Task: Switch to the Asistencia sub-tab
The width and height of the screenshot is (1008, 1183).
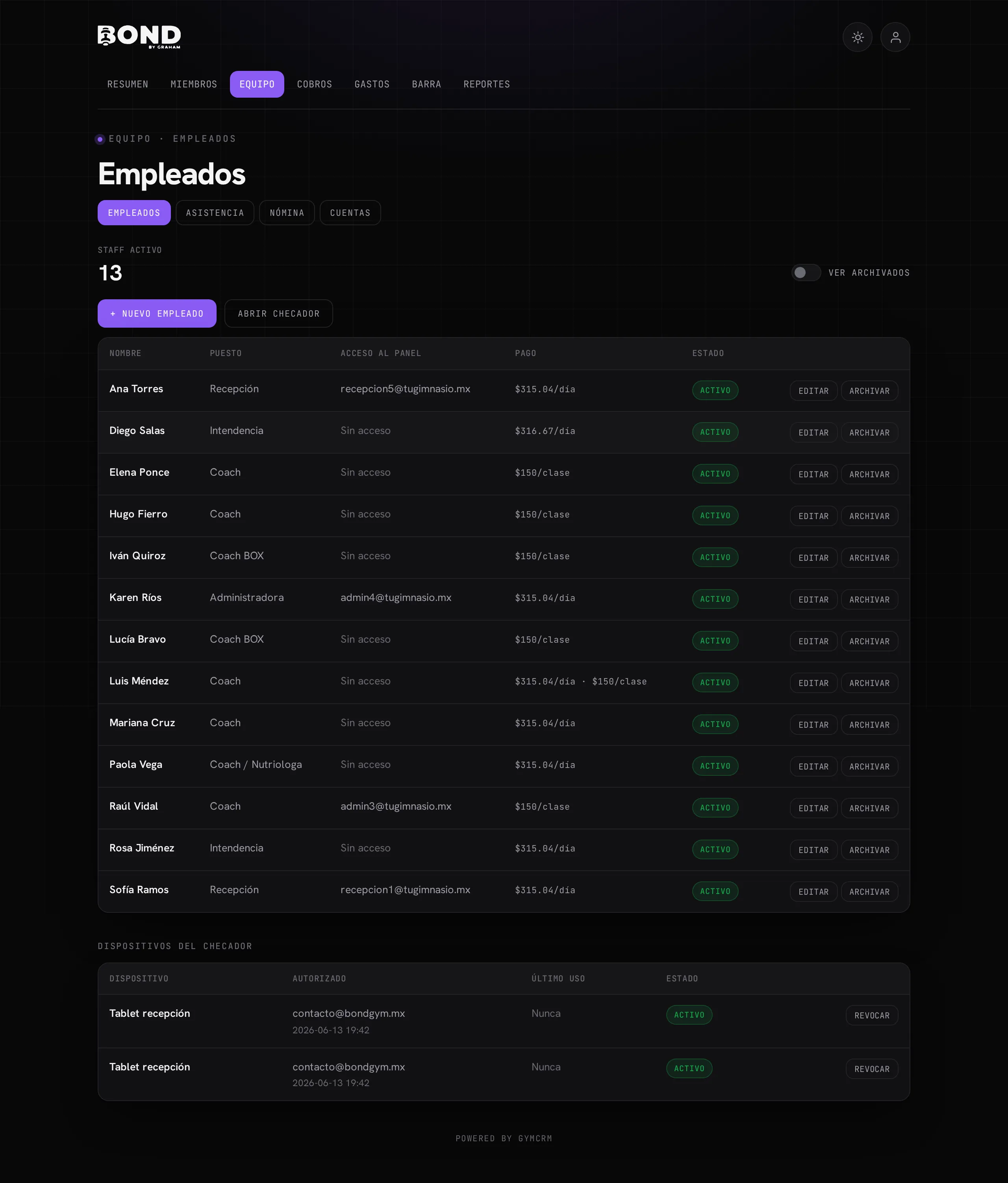Action: click(215, 212)
